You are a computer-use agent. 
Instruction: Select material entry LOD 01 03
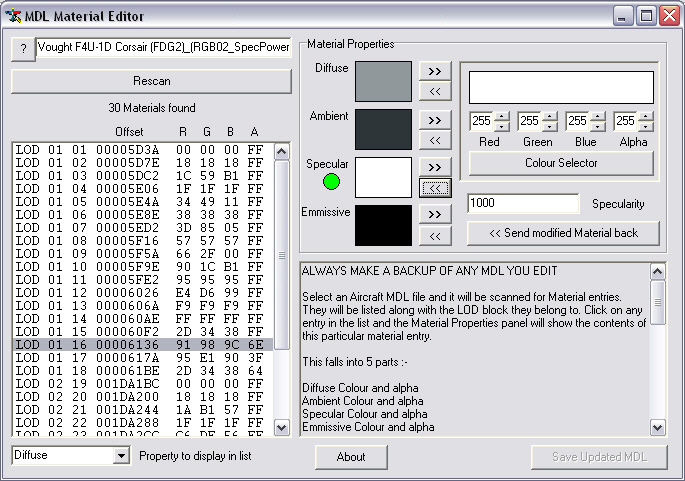click(140, 175)
